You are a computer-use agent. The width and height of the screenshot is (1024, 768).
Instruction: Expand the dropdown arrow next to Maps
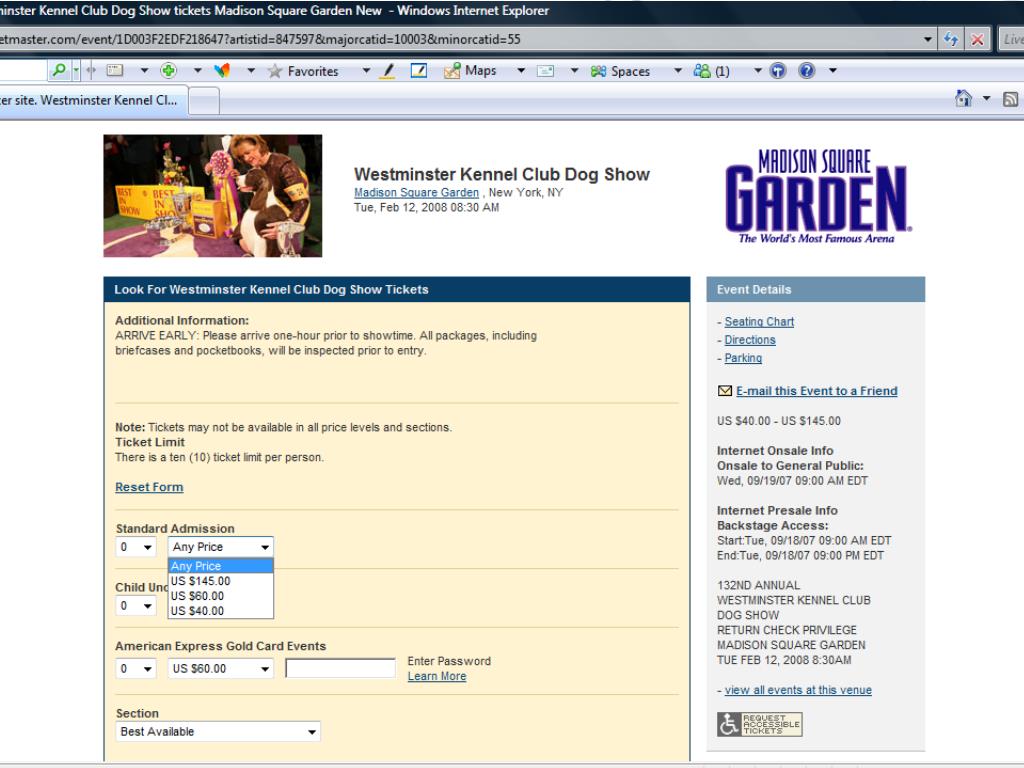coord(521,71)
